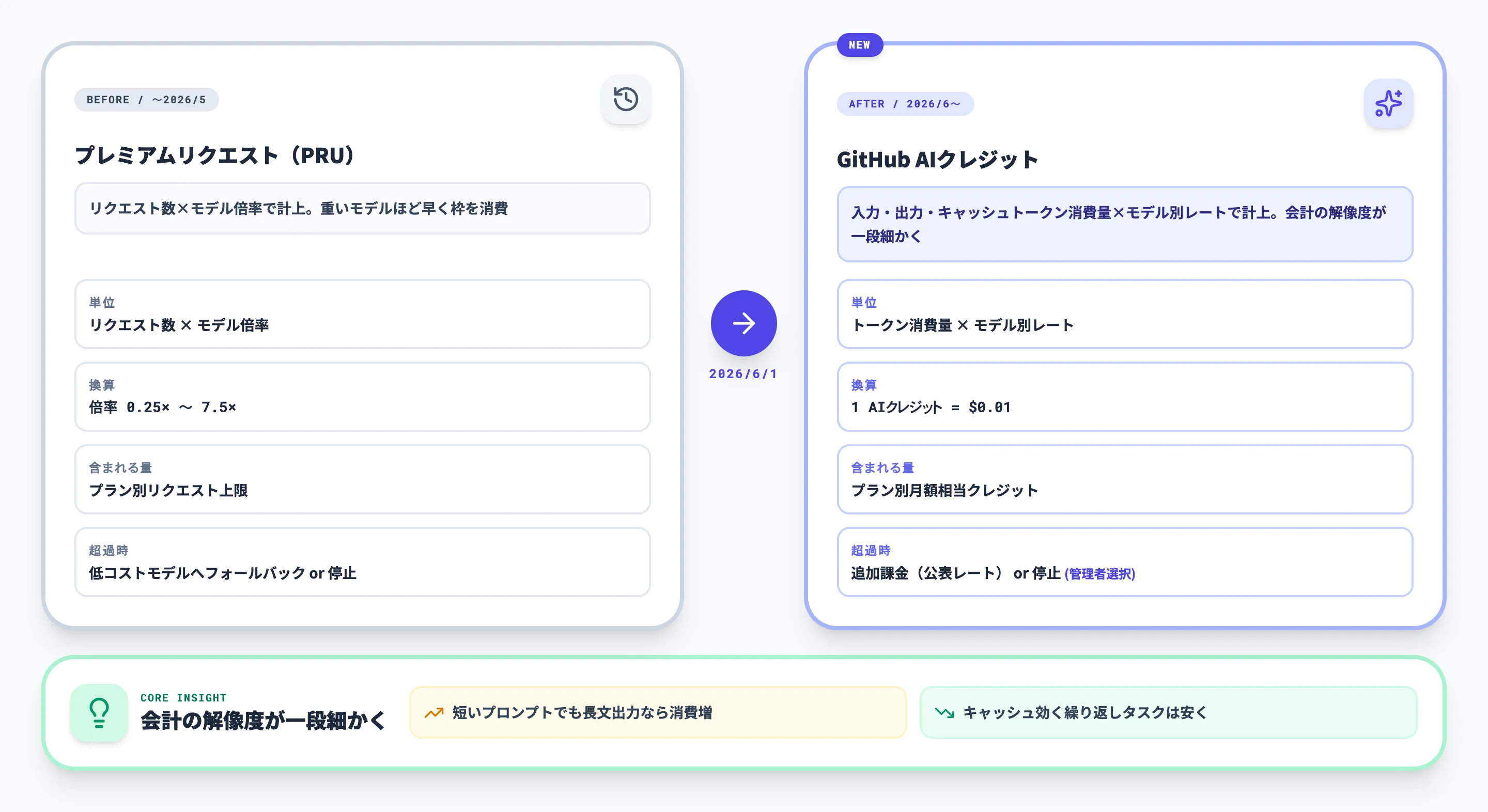Click the 単位 label on the BEFORE card
1488x812 pixels.
[102, 302]
